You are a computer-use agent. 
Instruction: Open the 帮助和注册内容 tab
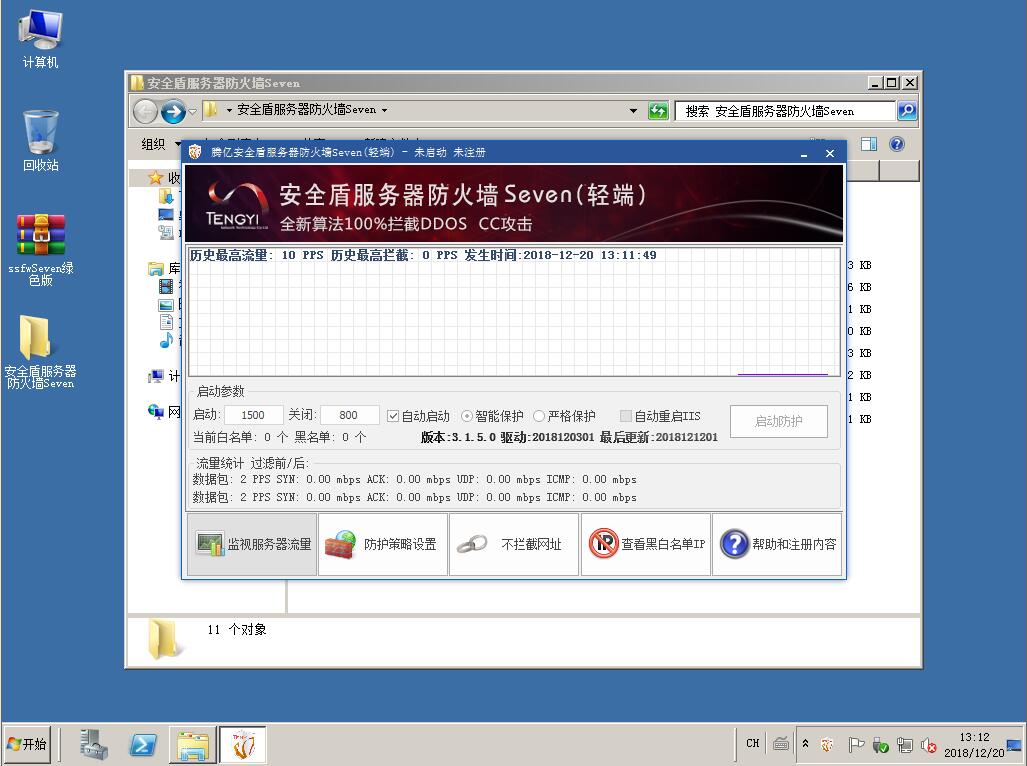(x=777, y=544)
